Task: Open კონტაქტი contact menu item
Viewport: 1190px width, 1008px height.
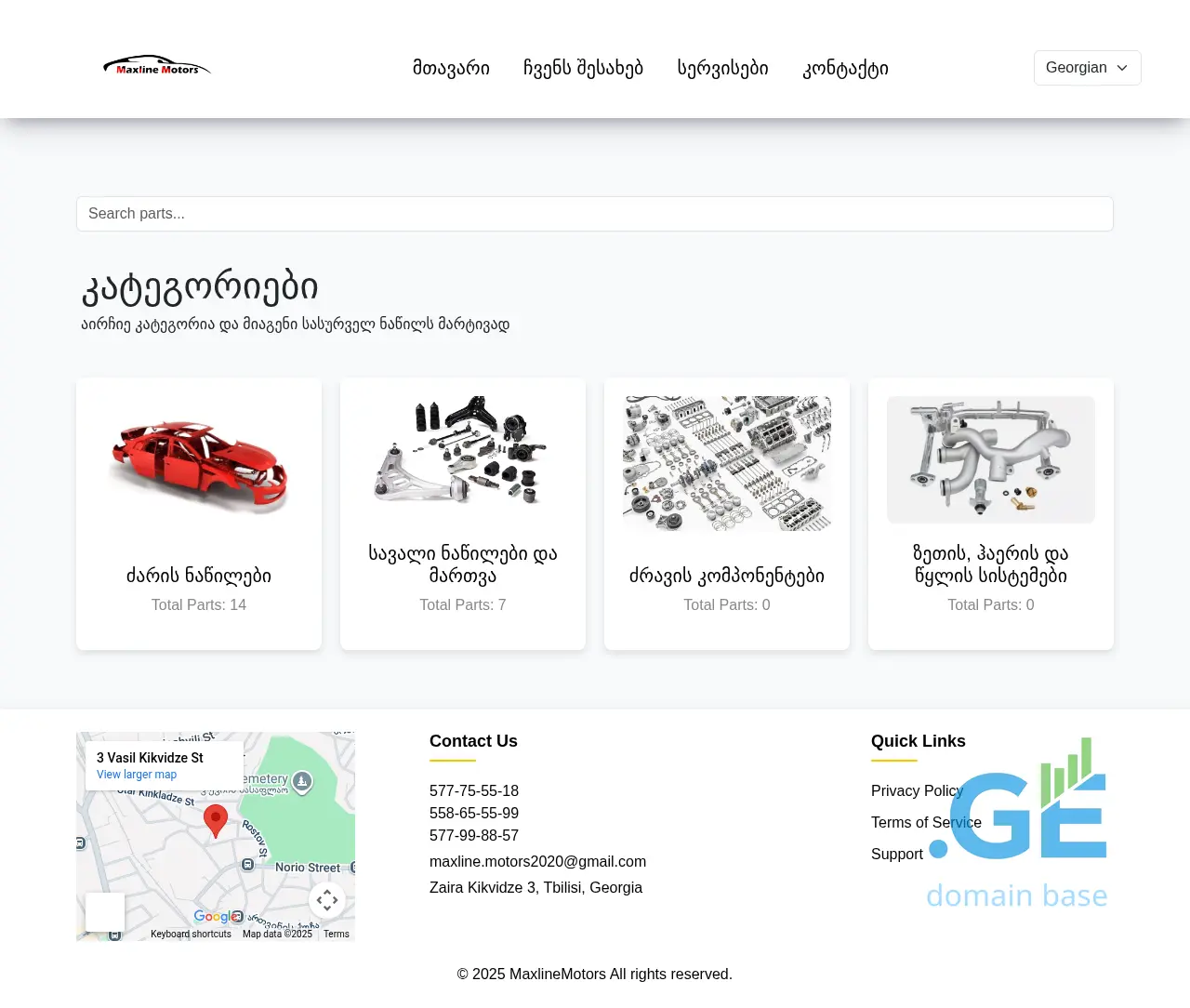Action: tap(845, 68)
